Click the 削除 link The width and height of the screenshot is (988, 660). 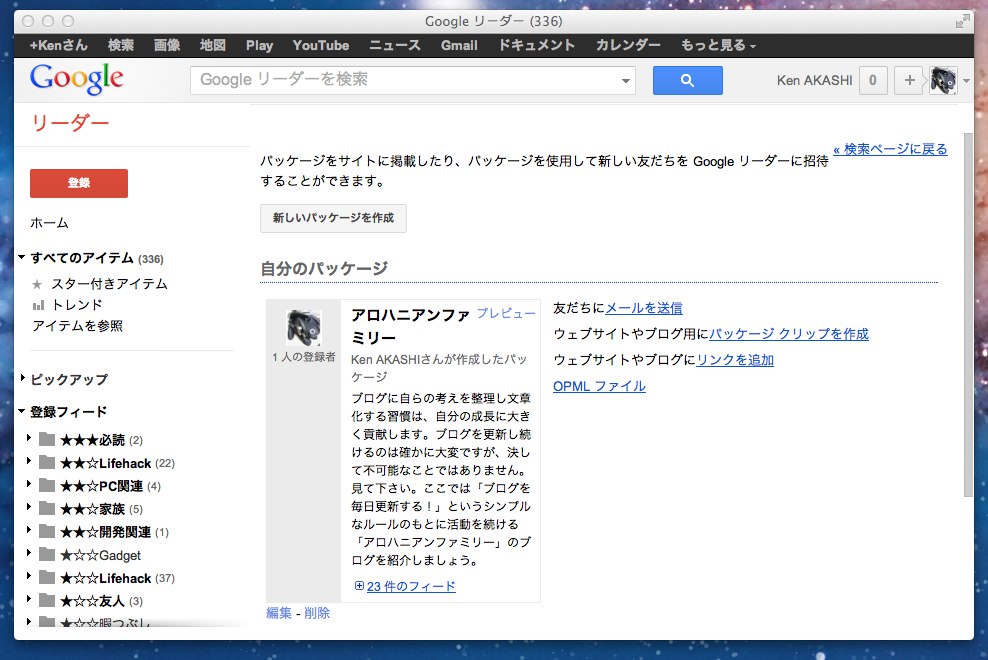coord(317,613)
